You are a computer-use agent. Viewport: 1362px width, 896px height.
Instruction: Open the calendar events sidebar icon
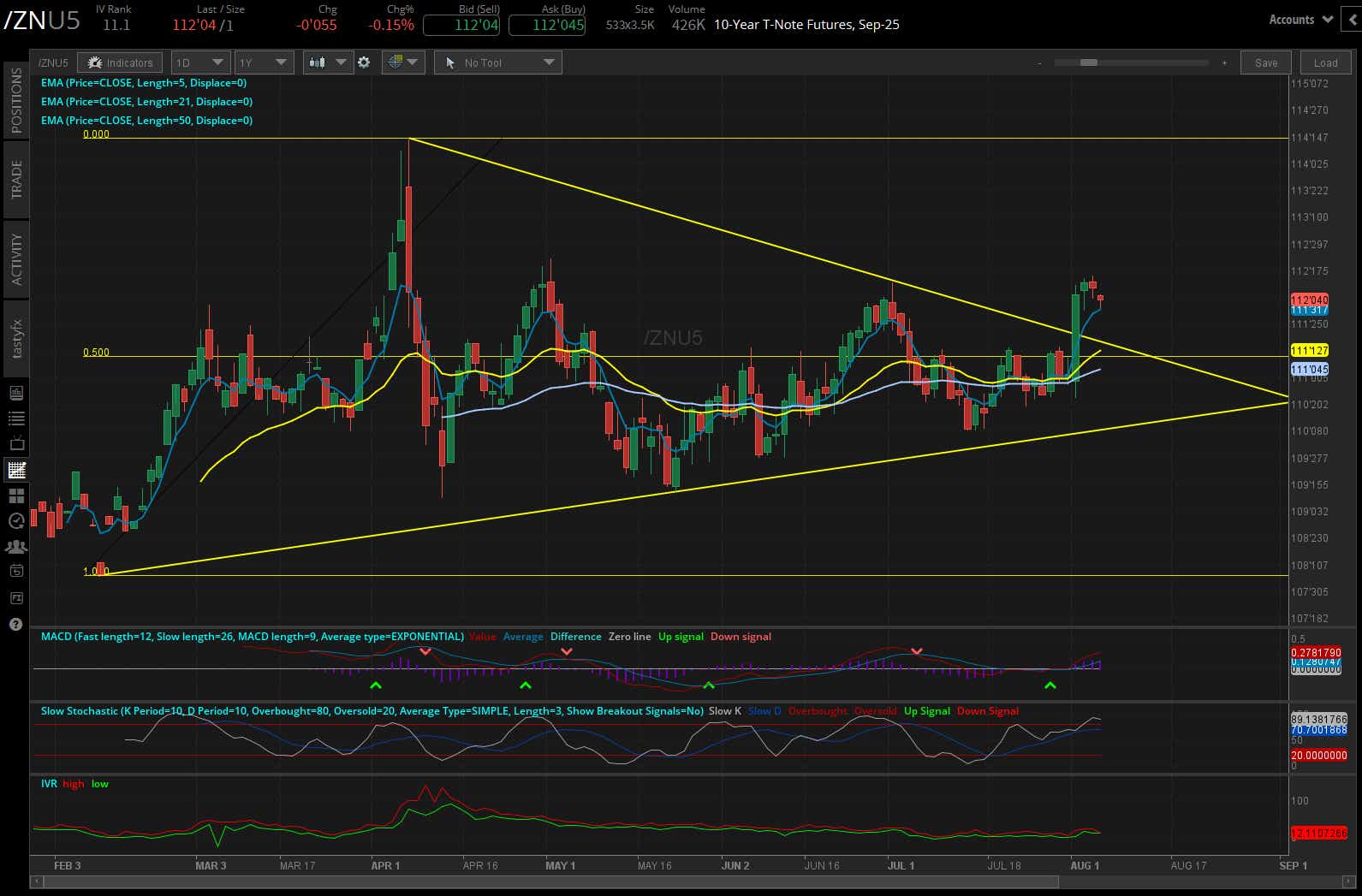[16, 571]
